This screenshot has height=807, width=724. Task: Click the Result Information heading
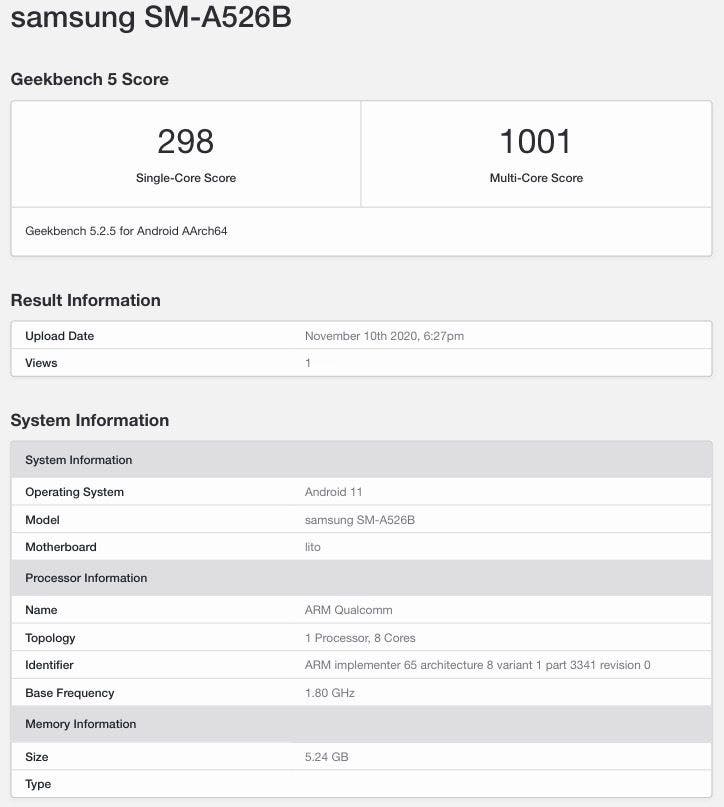85,300
